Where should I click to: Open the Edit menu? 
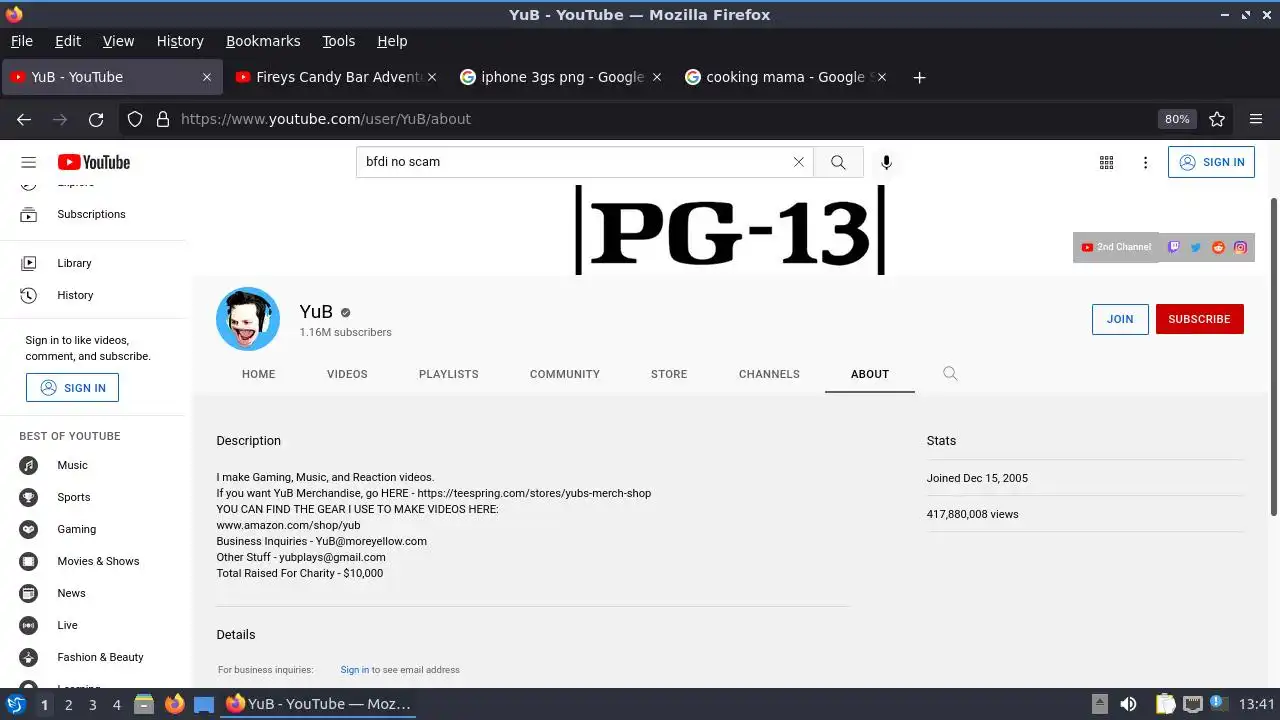click(x=68, y=41)
